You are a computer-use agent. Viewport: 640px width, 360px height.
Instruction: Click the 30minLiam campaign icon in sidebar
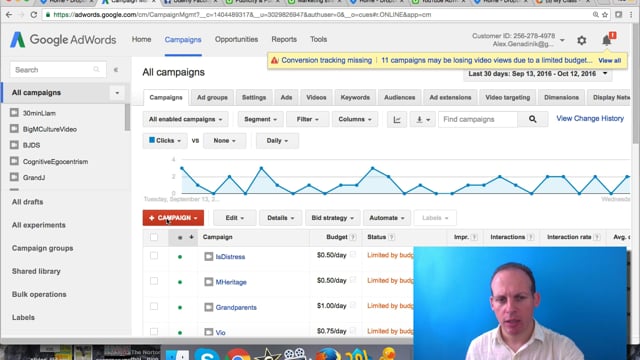coord(14,112)
